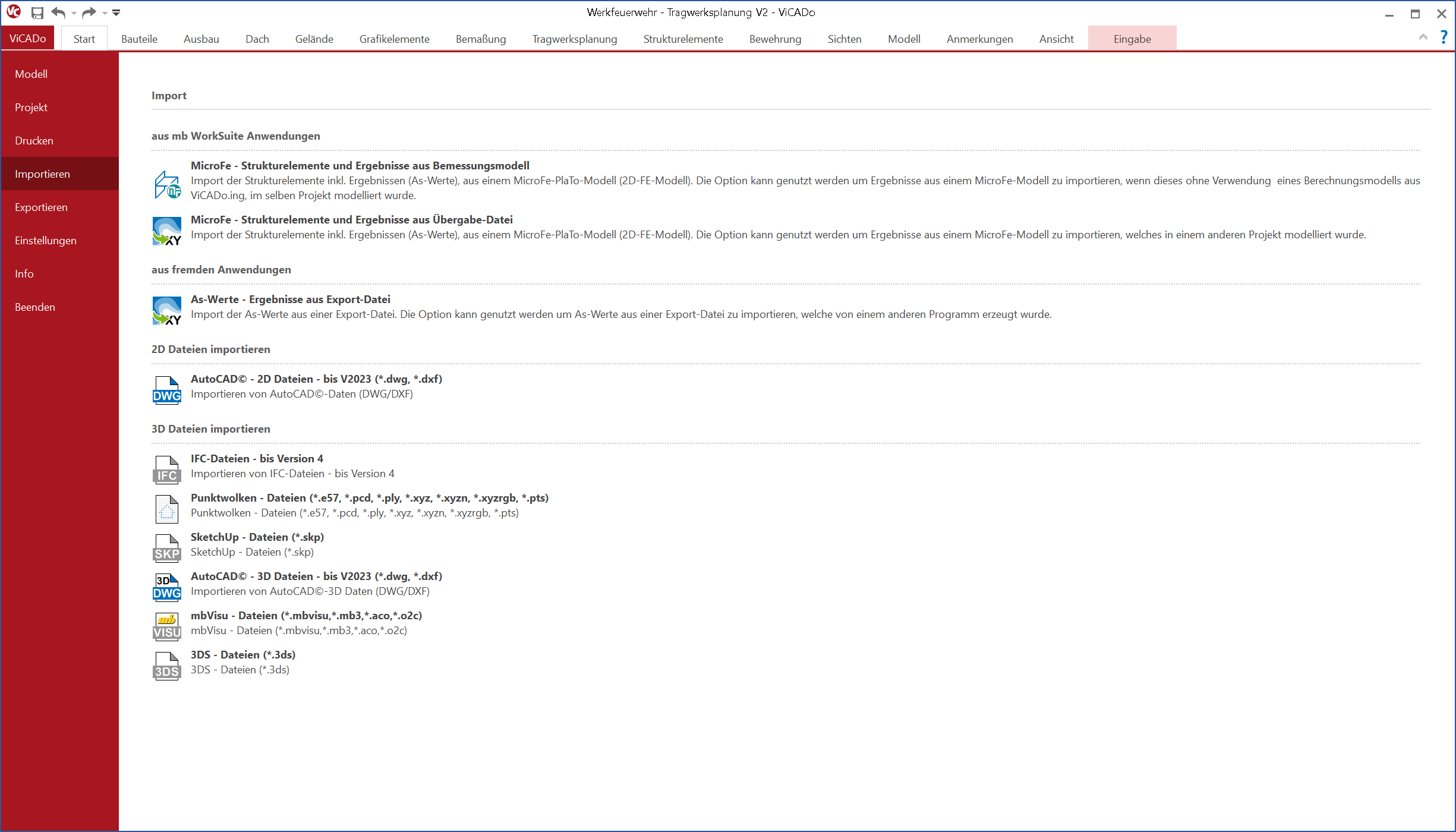Open the Bemaßung ribbon tab
The height and width of the screenshot is (832, 1456).
tap(481, 39)
